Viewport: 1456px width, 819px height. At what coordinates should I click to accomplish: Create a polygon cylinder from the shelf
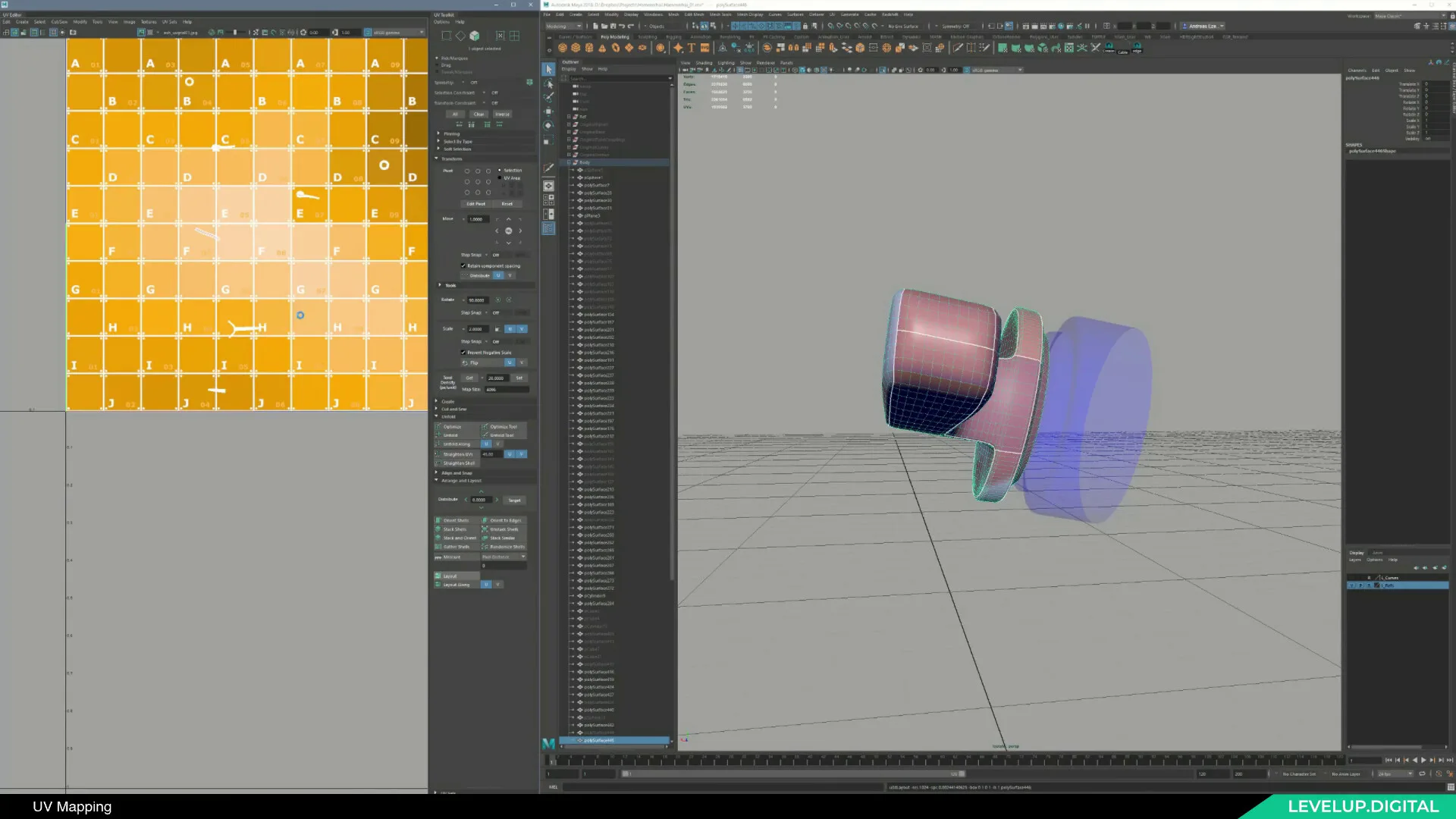(x=589, y=48)
